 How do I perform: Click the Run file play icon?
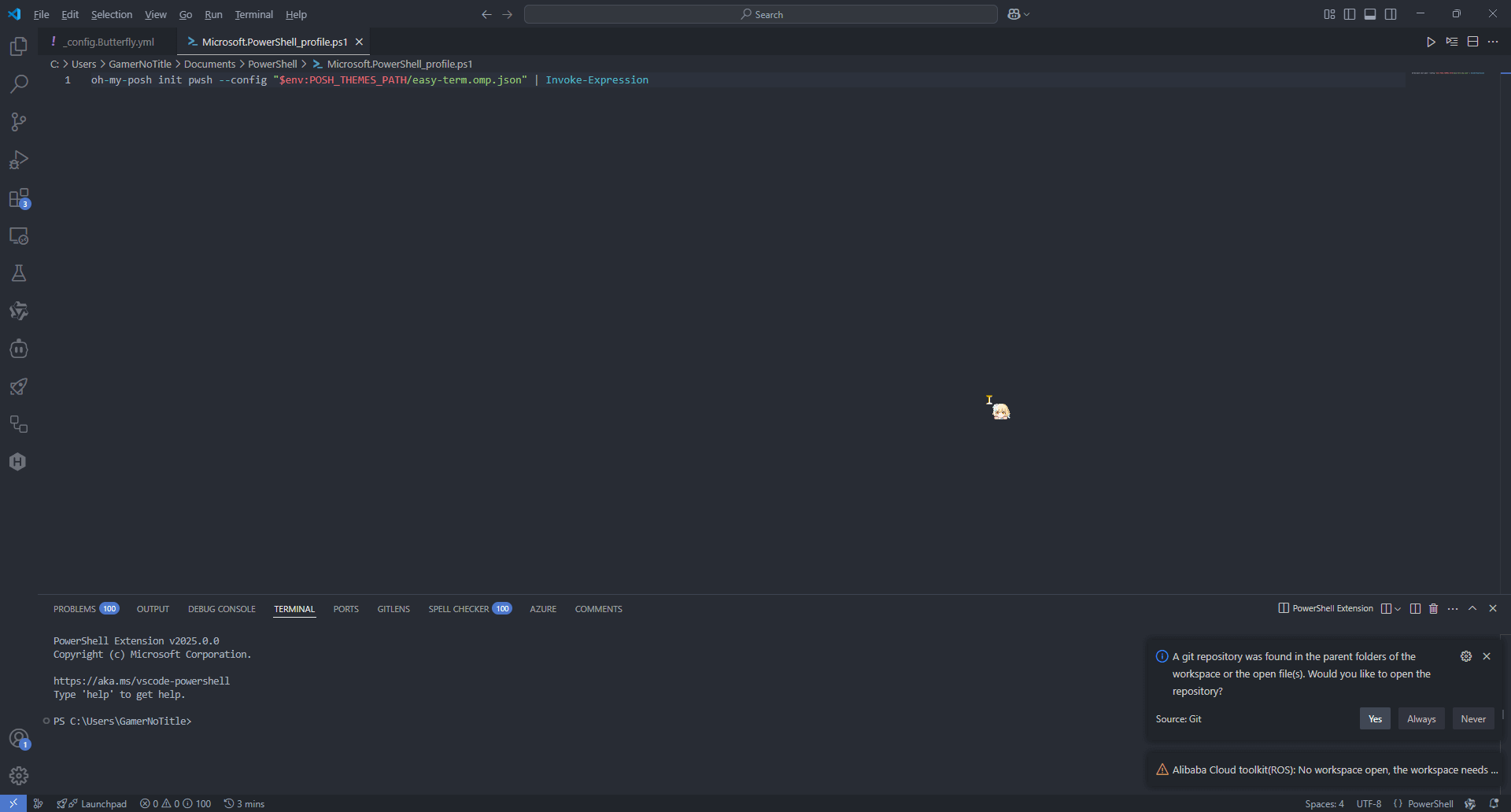(1431, 42)
